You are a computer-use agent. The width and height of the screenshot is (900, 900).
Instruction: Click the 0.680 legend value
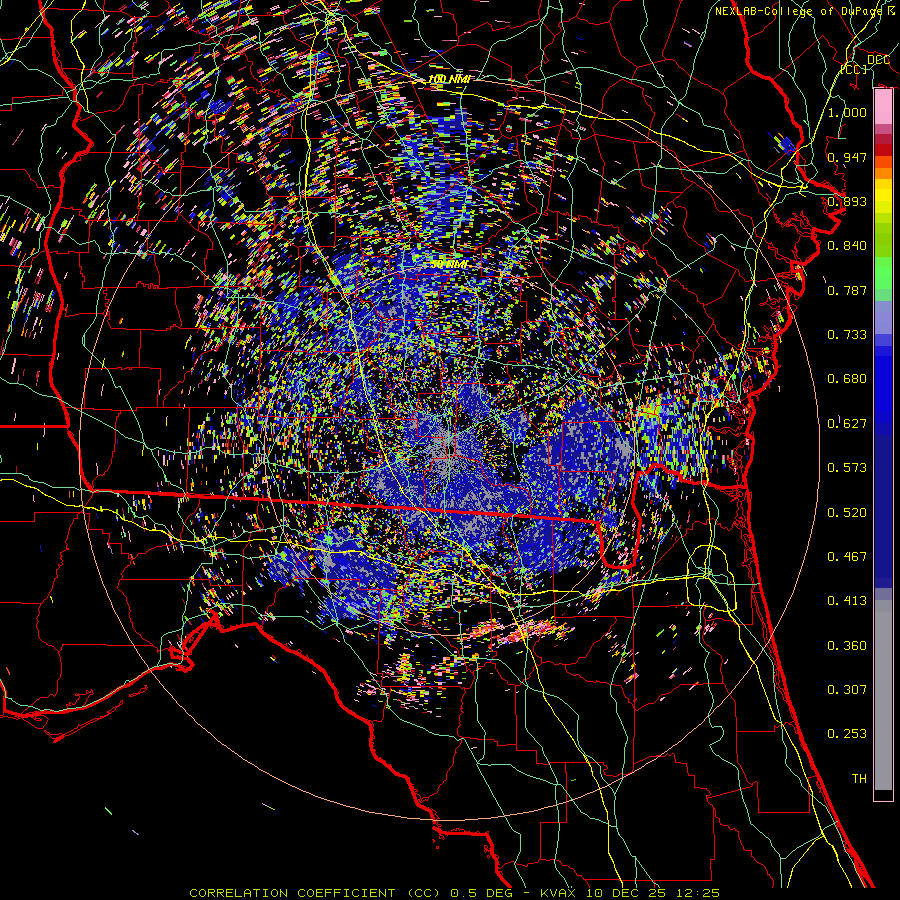847,378
